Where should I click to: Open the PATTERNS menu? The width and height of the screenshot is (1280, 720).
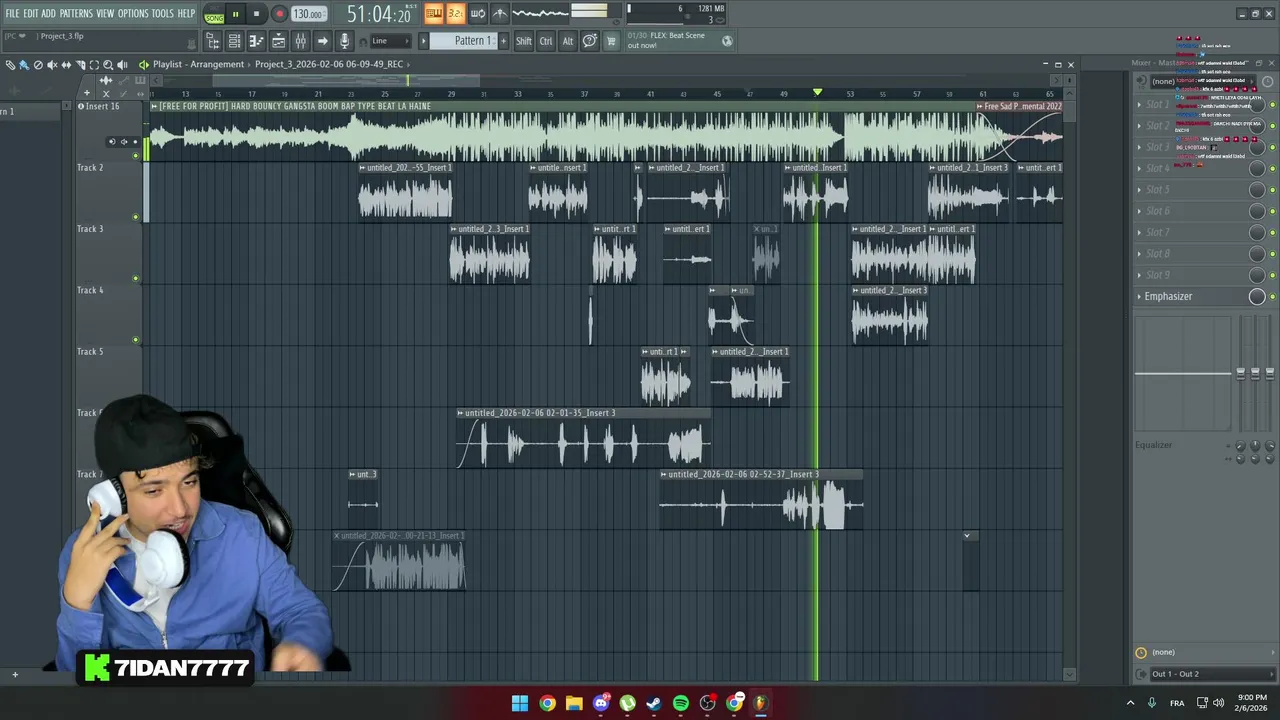tap(76, 13)
